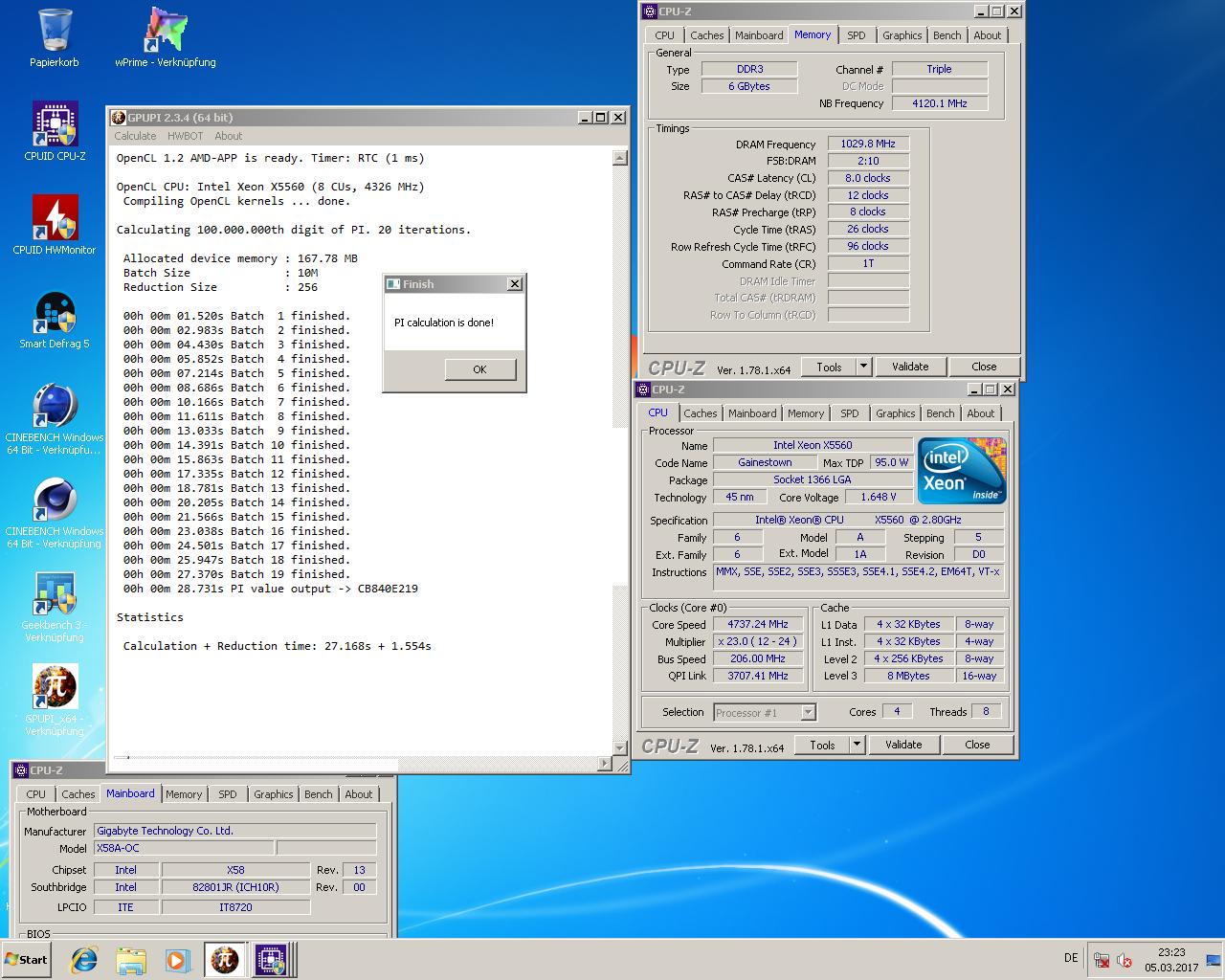Click Tools button in CPU tab window
This screenshot has width=1225, height=980.
822,745
